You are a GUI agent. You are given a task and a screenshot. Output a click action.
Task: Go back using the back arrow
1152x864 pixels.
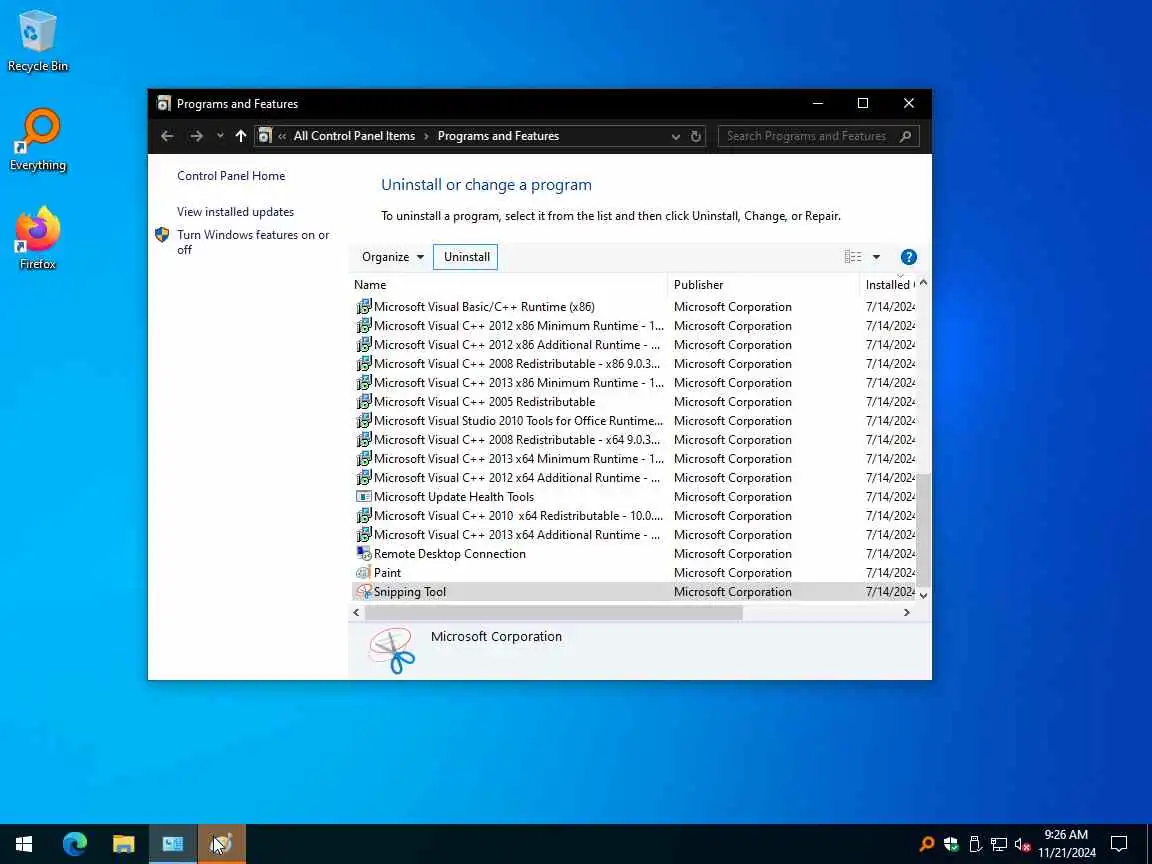(168, 136)
